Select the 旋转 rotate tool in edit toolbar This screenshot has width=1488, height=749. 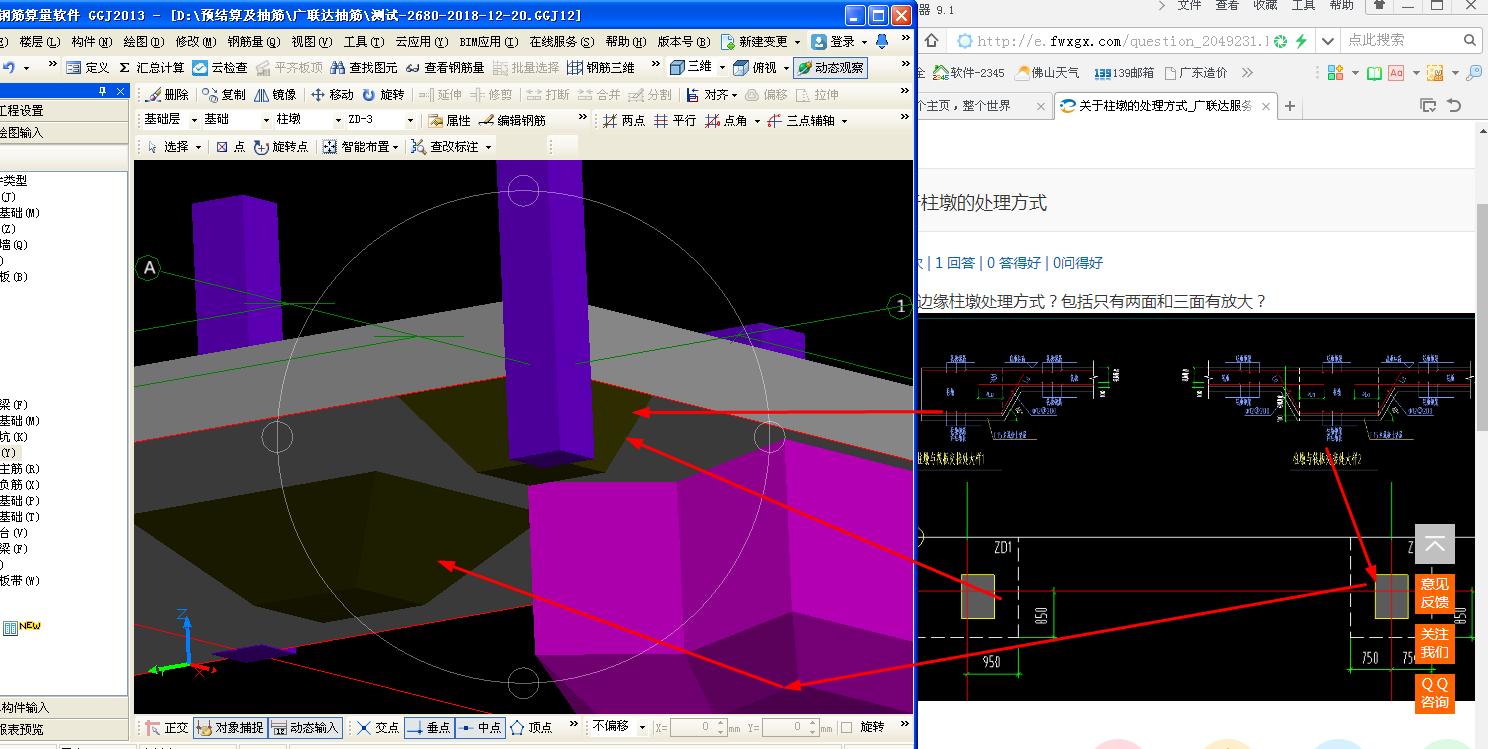point(383,95)
